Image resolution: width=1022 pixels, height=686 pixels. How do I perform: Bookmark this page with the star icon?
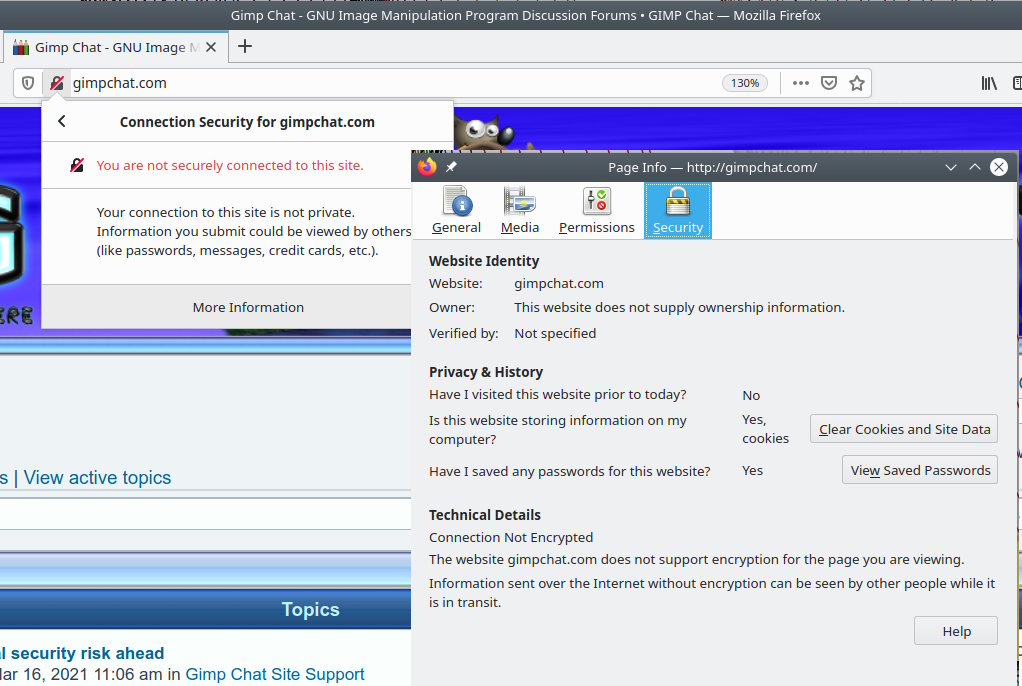pos(856,83)
